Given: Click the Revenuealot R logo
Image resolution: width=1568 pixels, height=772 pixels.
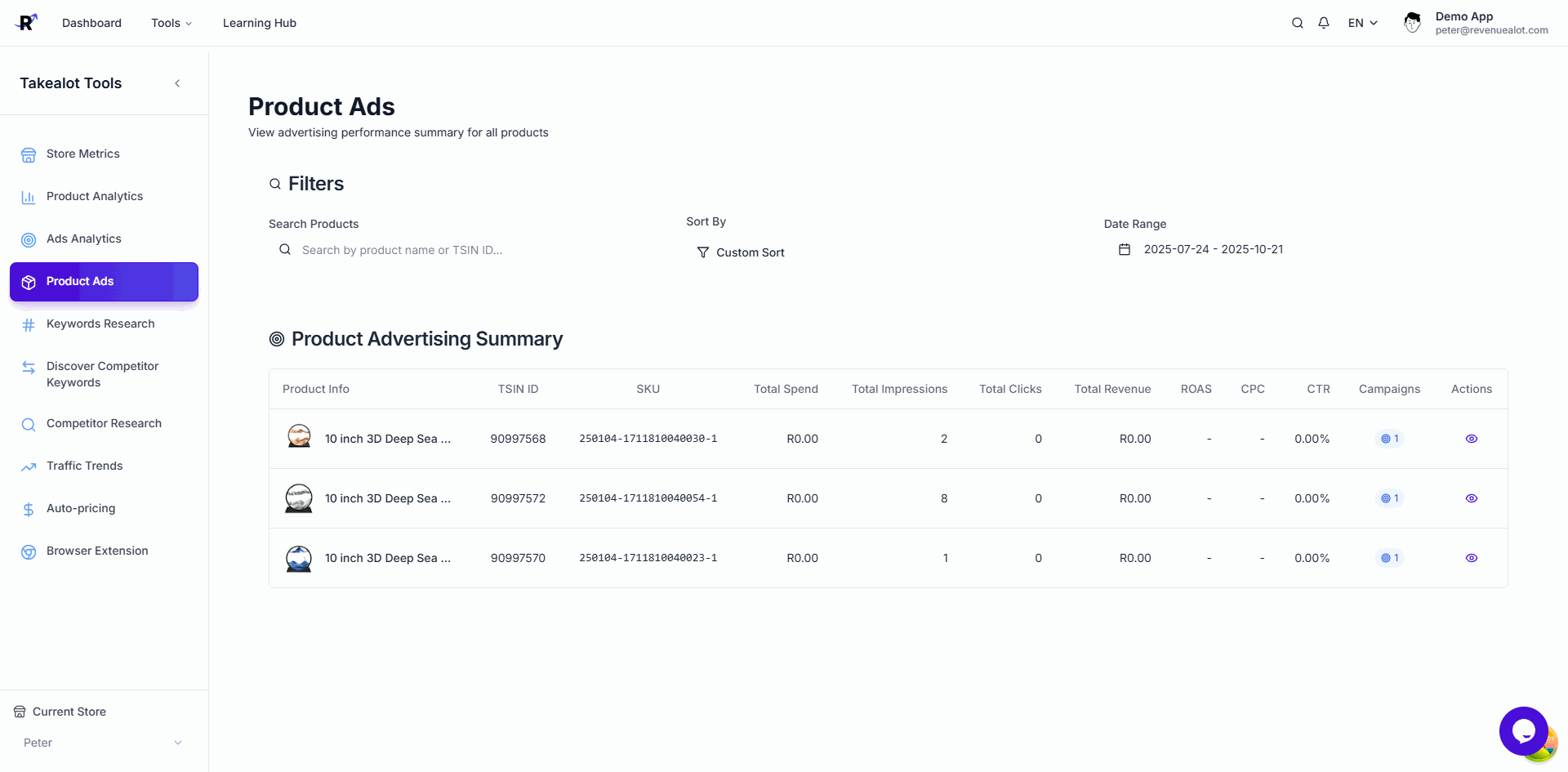Looking at the screenshot, I should (x=26, y=22).
